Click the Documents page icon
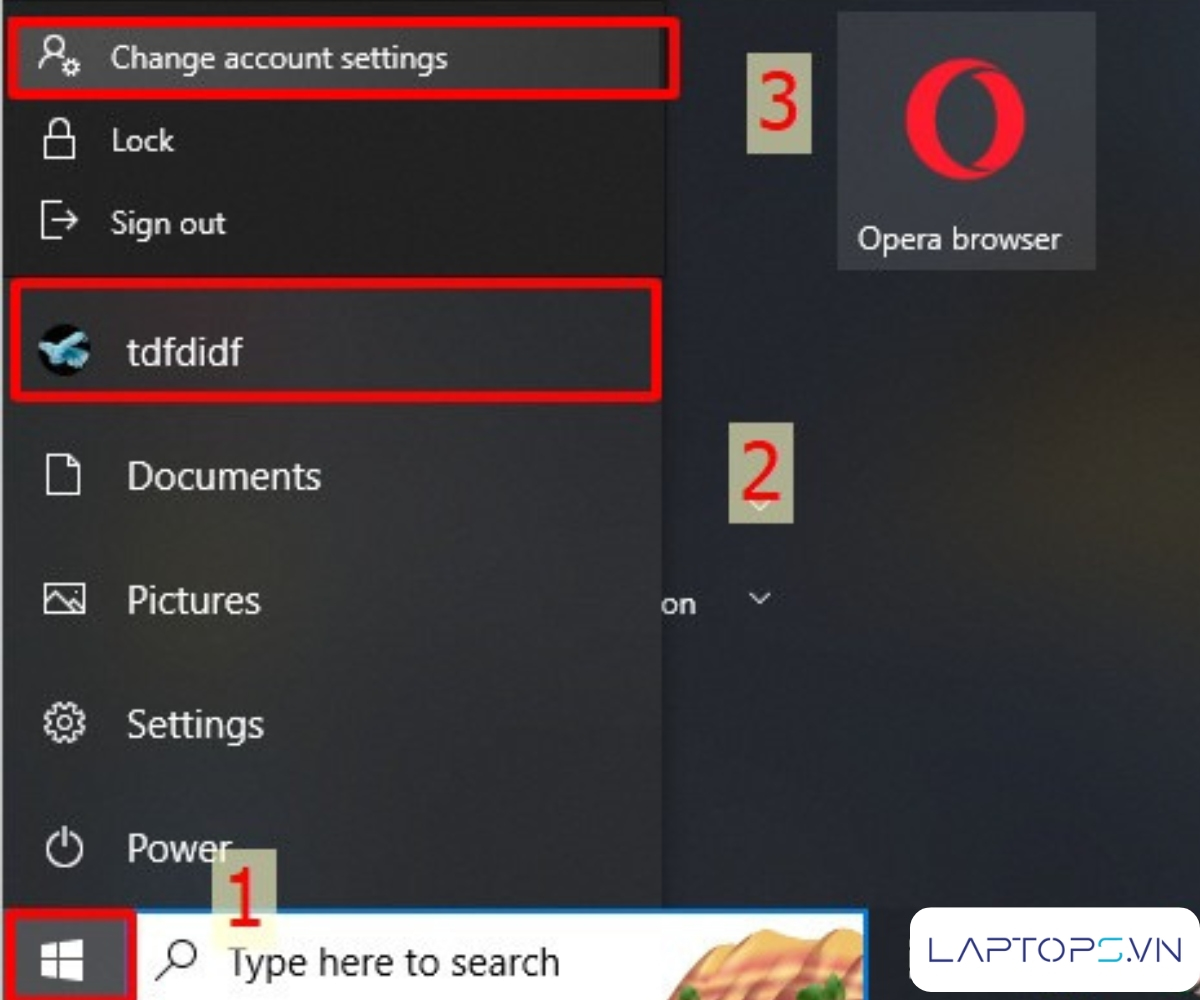1200x1000 pixels. tap(64, 475)
